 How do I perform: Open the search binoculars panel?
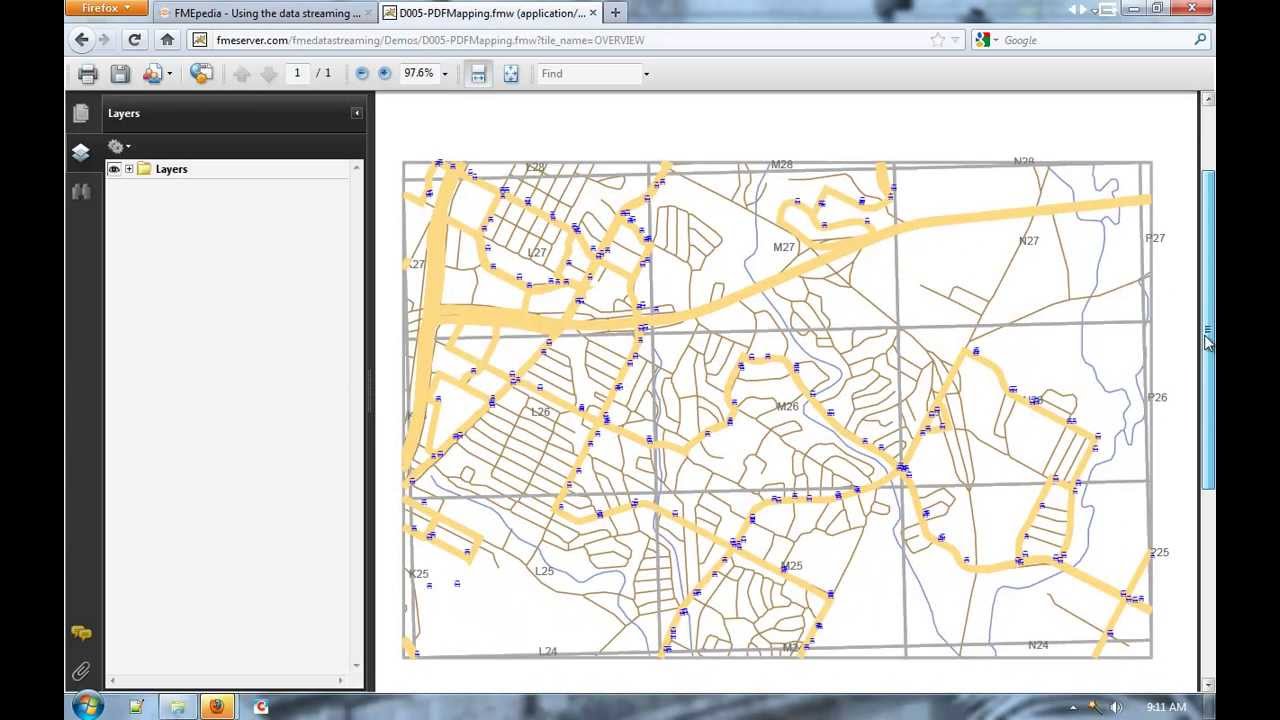pyautogui.click(x=81, y=191)
